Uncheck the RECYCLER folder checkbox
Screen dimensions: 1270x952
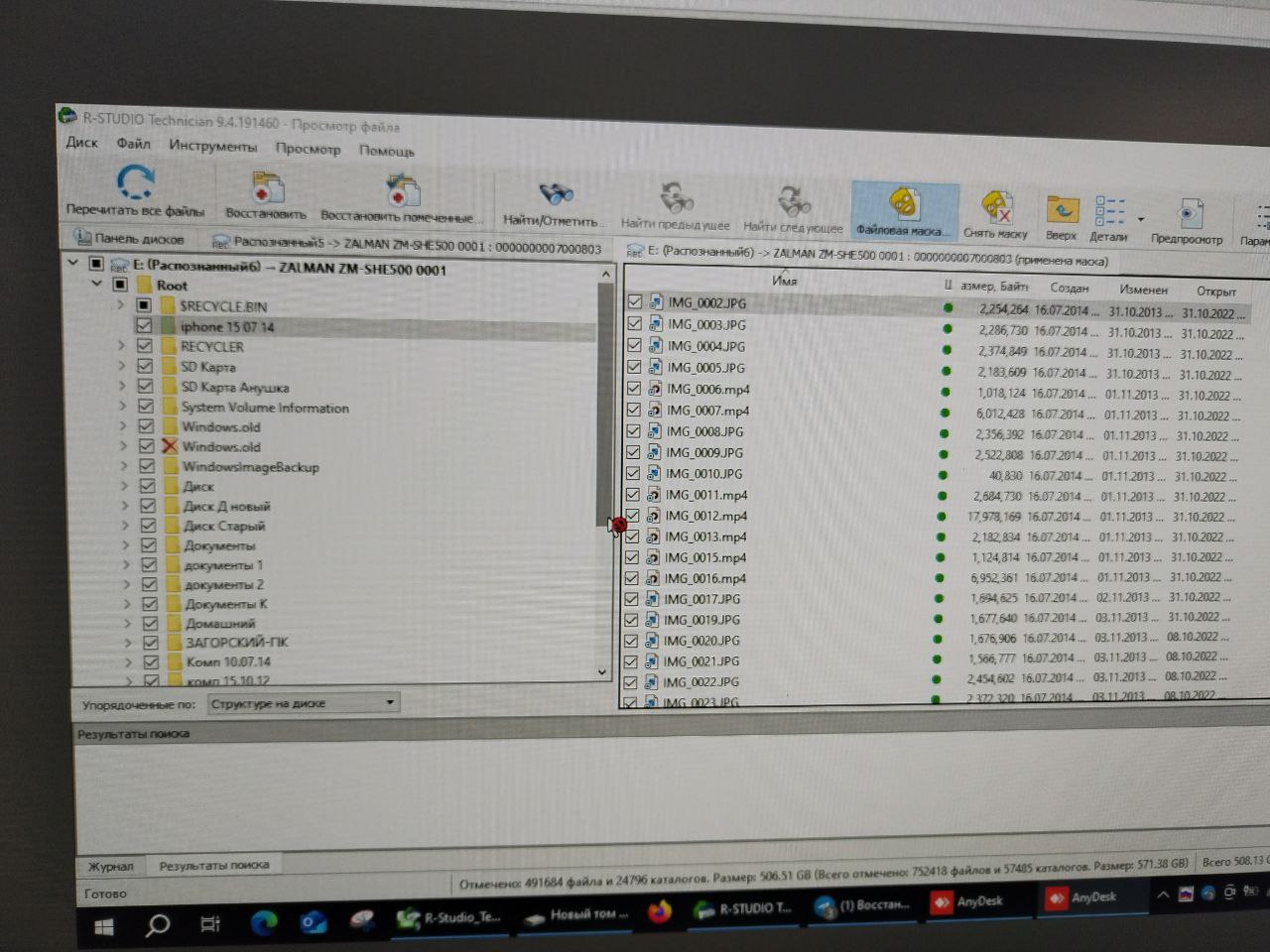click(145, 346)
